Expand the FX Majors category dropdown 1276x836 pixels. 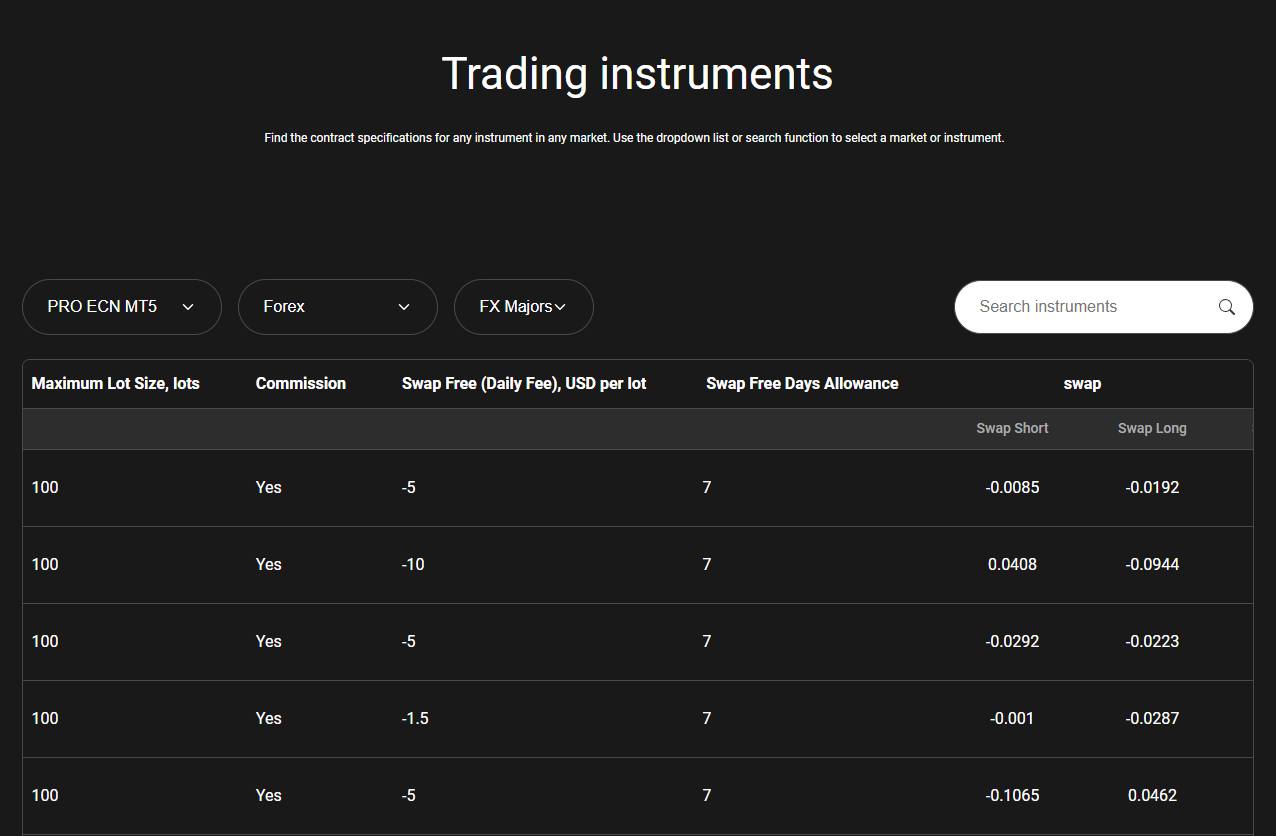(x=524, y=307)
